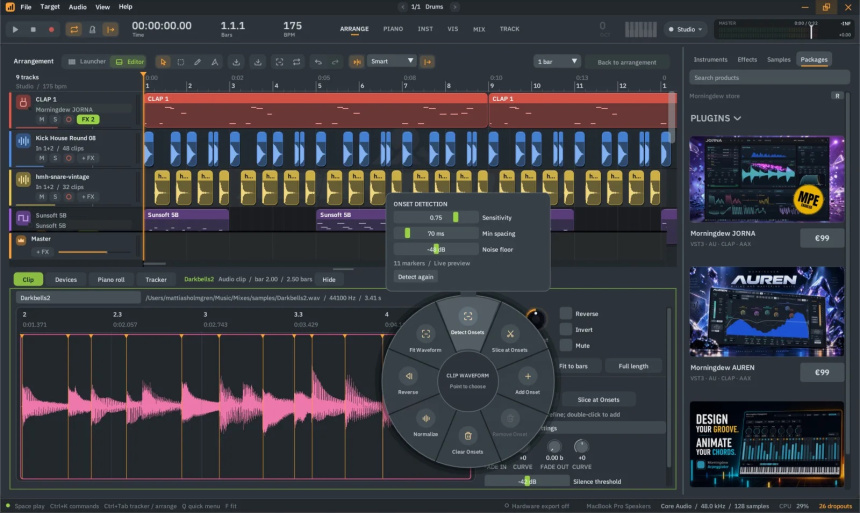Screen dimensions: 860x513
Task: Select the arrow pointer tool
Action: pyautogui.click(x=163, y=62)
